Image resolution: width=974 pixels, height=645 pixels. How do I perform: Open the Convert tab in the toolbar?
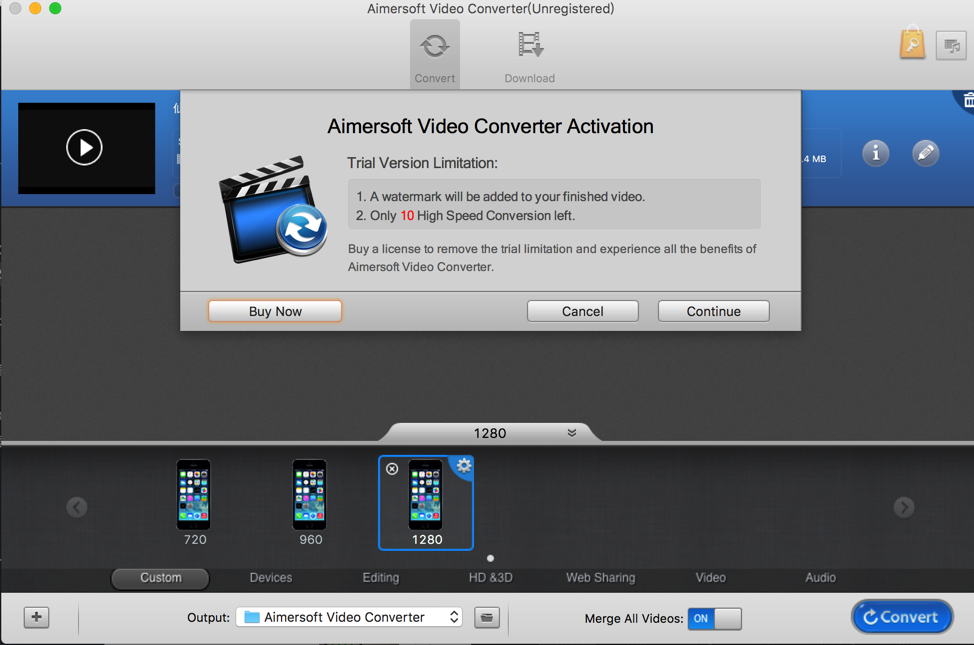(x=435, y=54)
